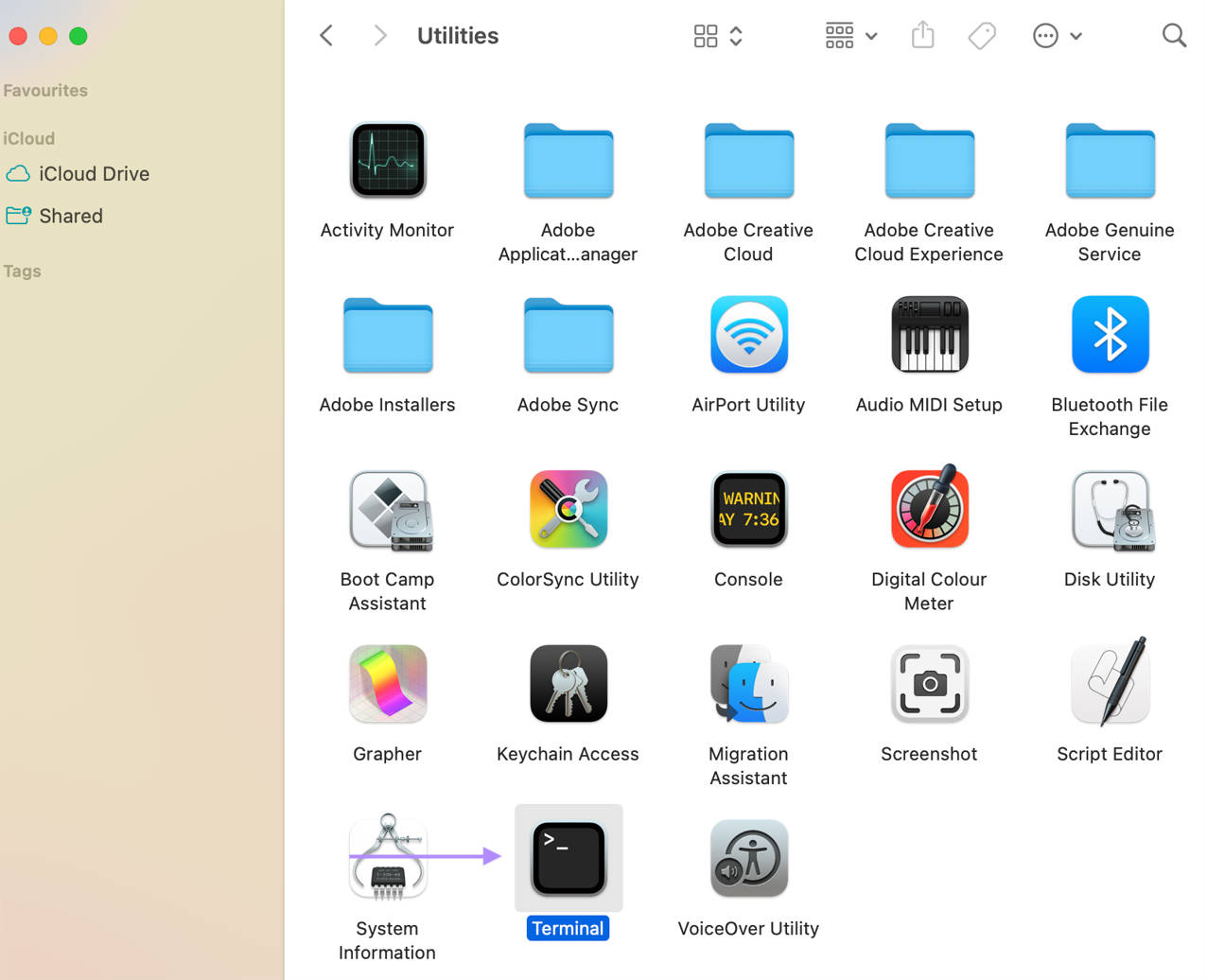Click the Share toolbar button

[923, 36]
